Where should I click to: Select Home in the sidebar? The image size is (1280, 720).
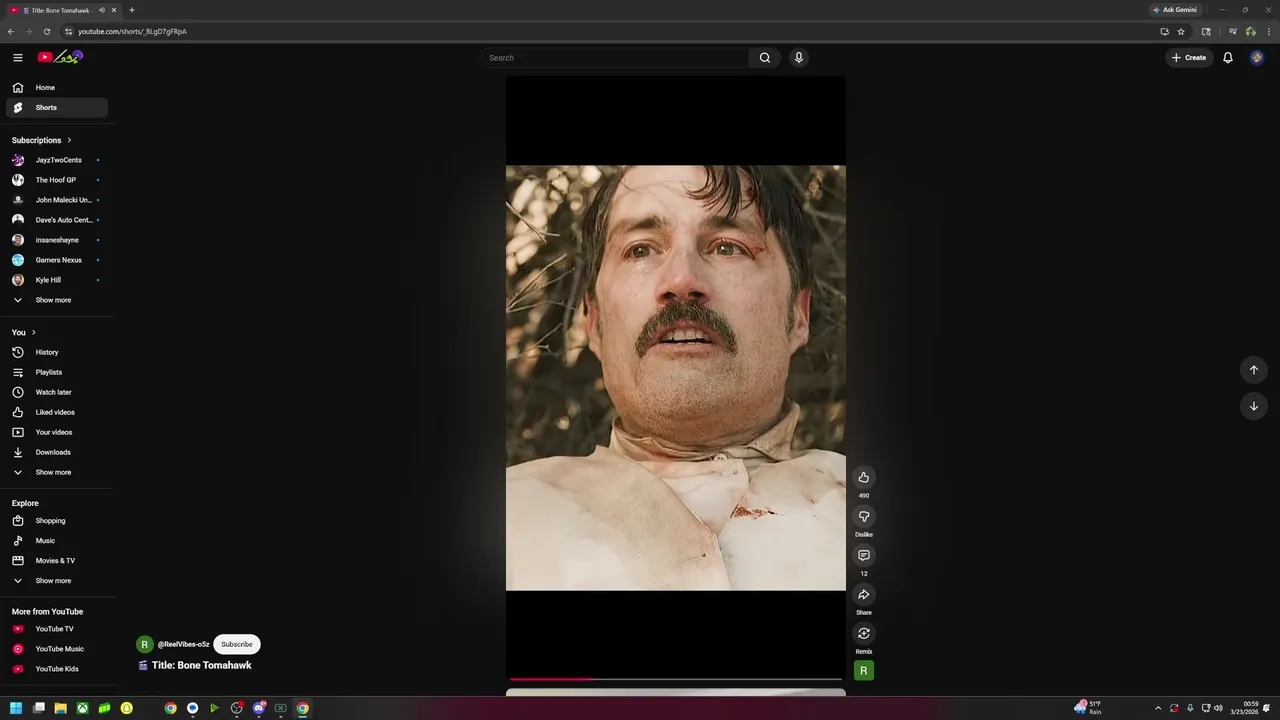pos(57,88)
